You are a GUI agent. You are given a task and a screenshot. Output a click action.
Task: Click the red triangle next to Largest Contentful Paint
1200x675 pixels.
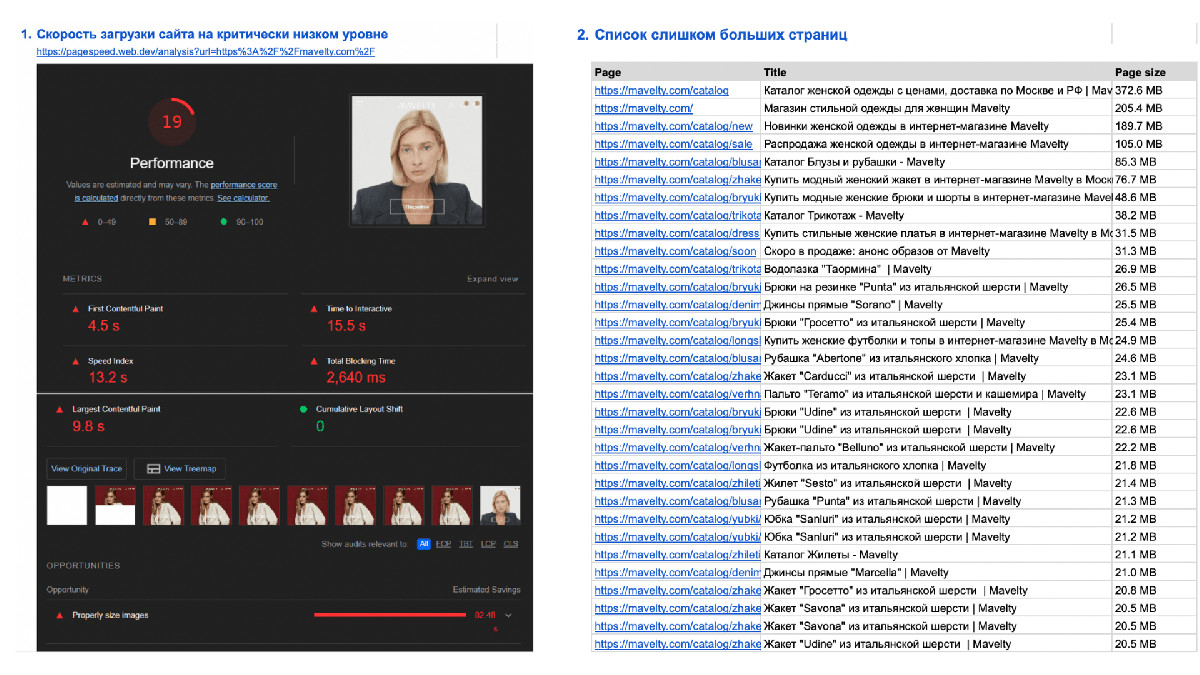click(x=59, y=409)
